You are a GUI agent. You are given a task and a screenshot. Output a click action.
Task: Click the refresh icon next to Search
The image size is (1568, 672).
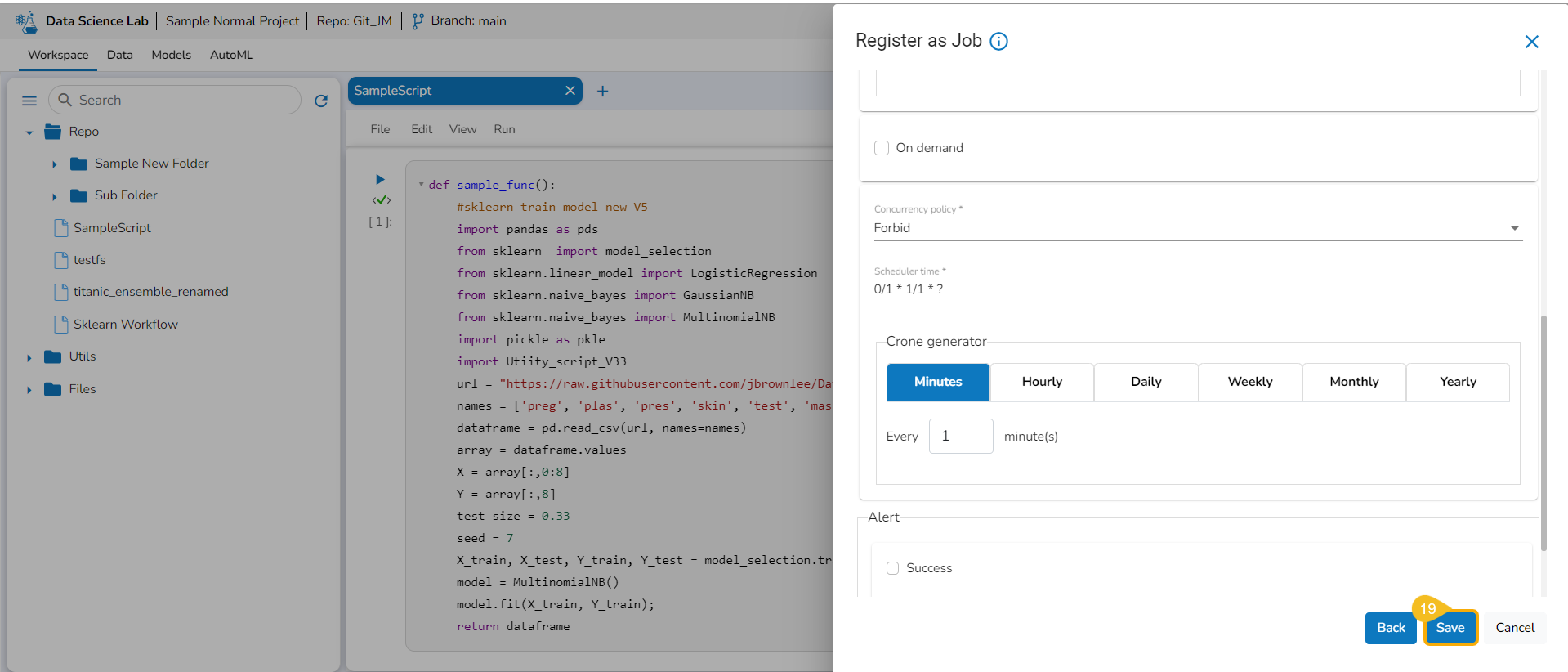(x=321, y=101)
